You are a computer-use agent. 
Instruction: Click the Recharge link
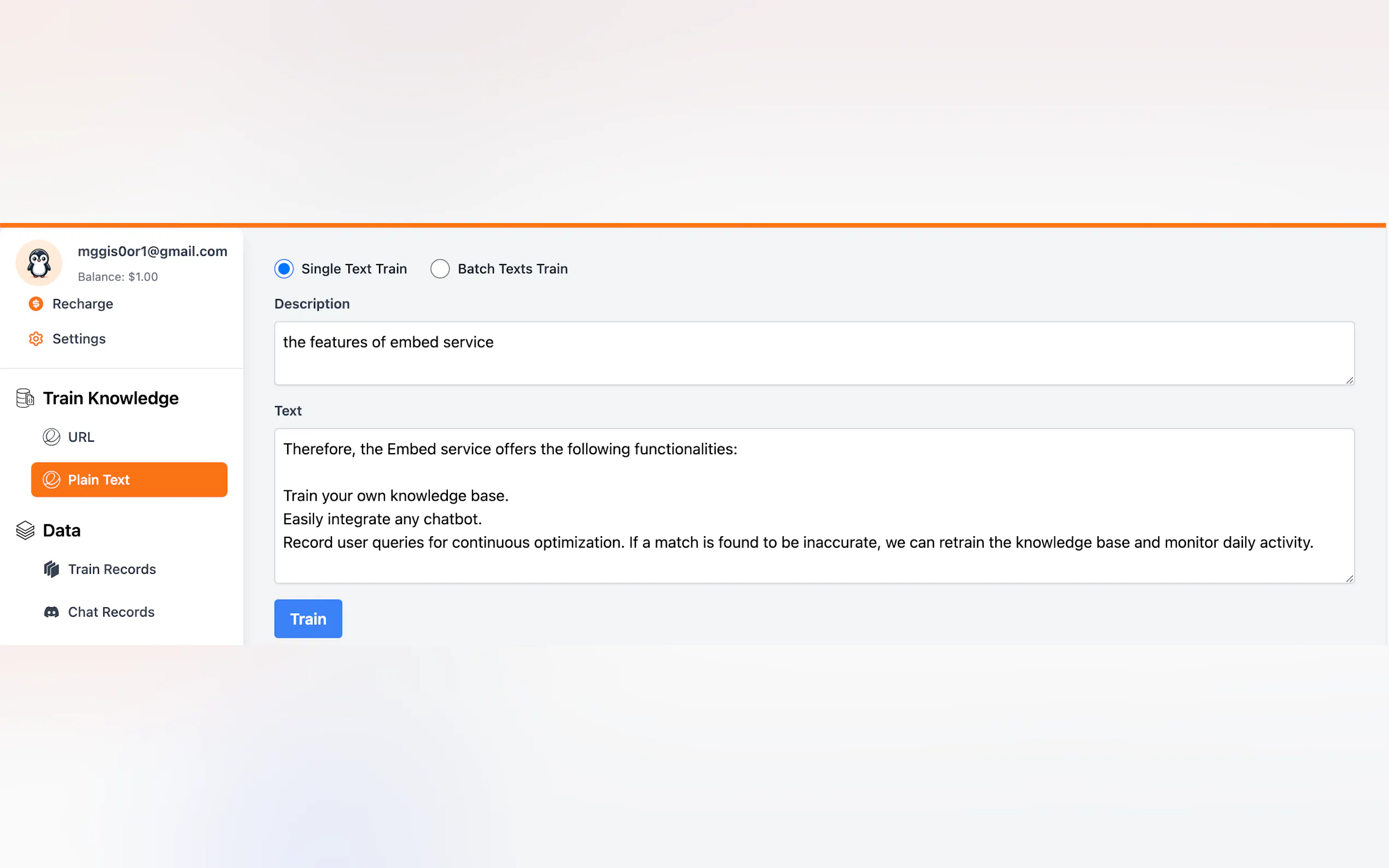point(83,304)
